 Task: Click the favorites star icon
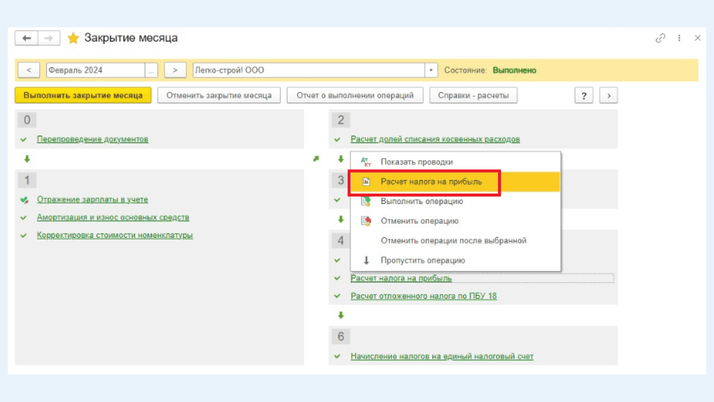click(x=73, y=38)
